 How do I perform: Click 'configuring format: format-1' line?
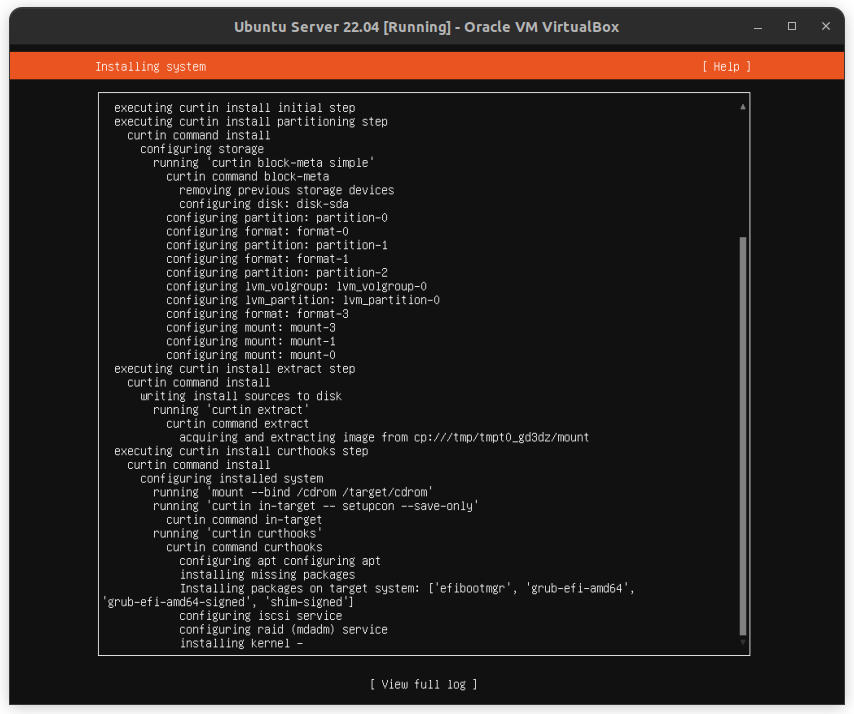click(257, 259)
